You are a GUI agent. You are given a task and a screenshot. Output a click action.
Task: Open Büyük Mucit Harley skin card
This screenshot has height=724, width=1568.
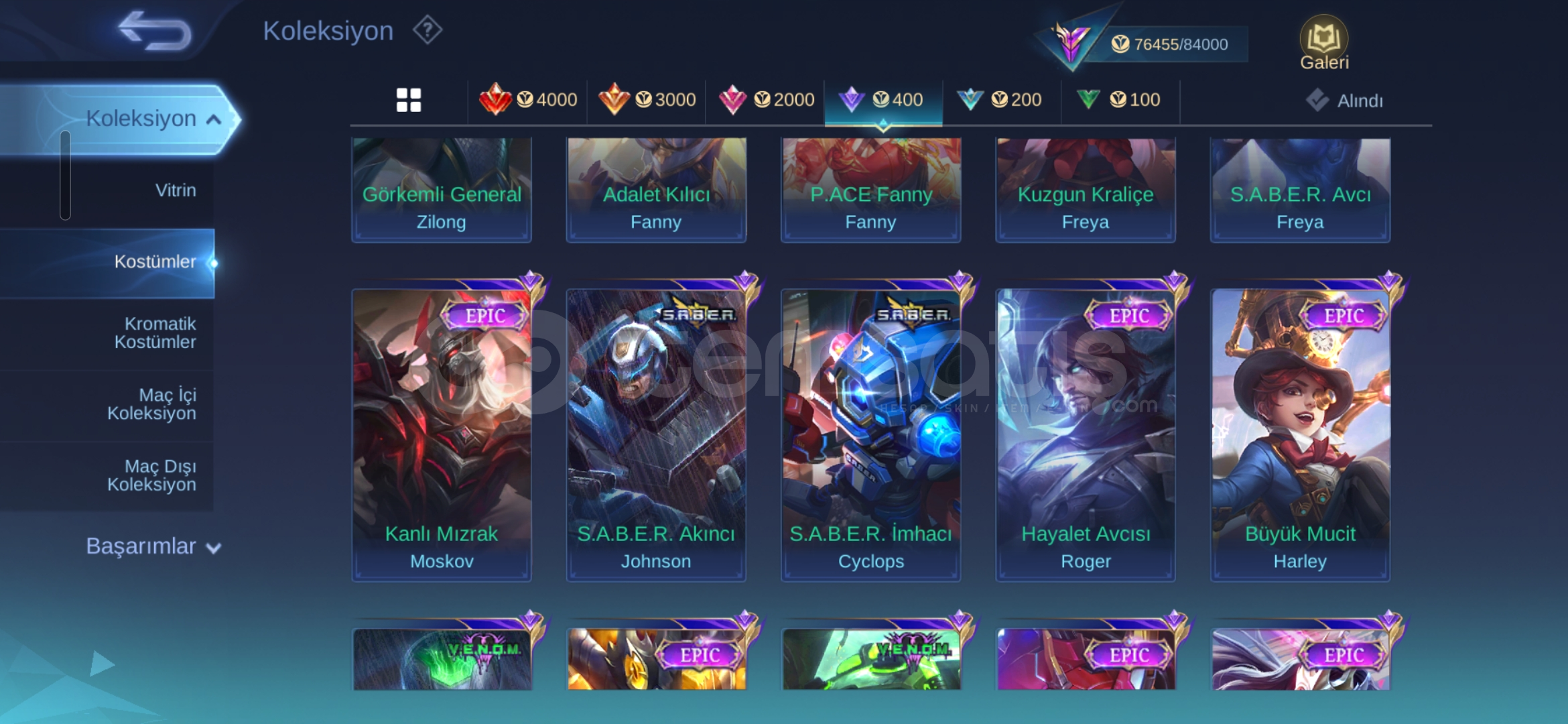point(1300,434)
